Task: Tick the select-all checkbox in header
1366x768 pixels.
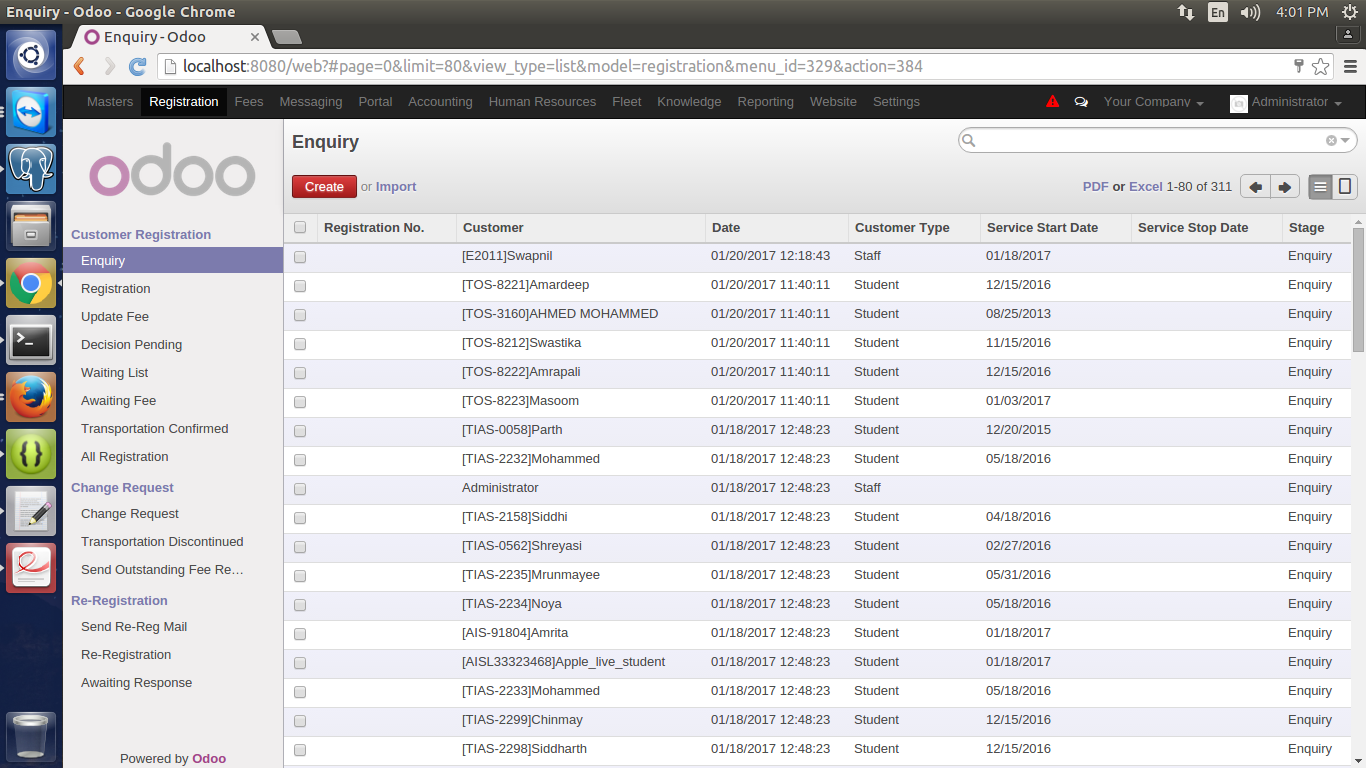Action: [300, 228]
